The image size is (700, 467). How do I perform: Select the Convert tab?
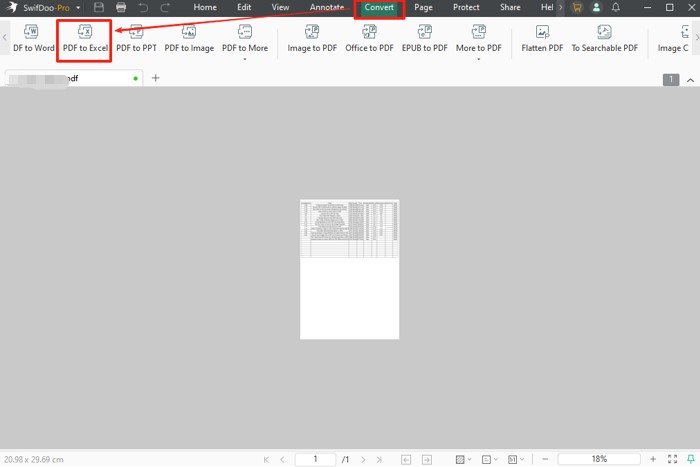[379, 8]
